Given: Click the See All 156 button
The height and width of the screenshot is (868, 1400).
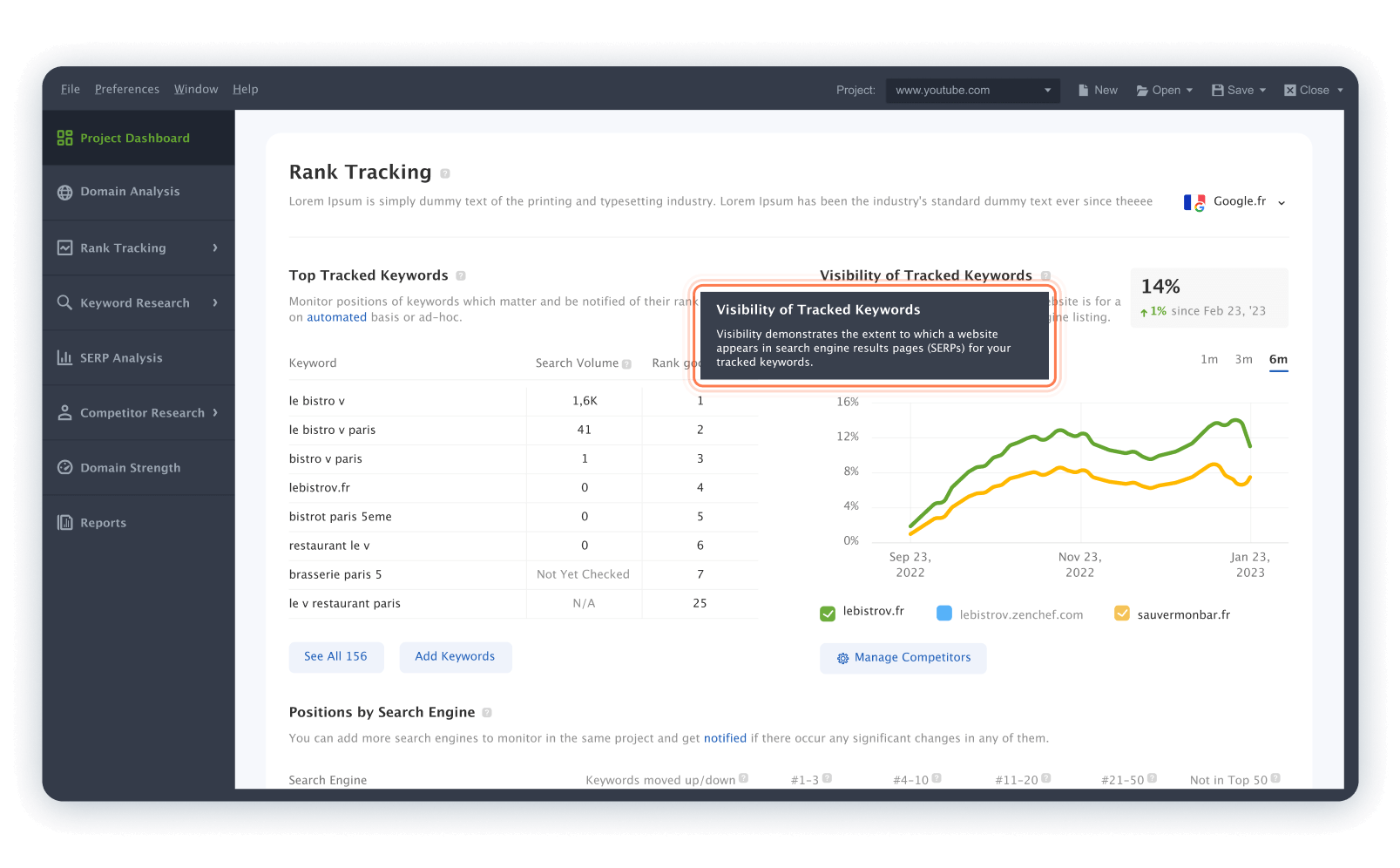Looking at the screenshot, I should [336, 657].
